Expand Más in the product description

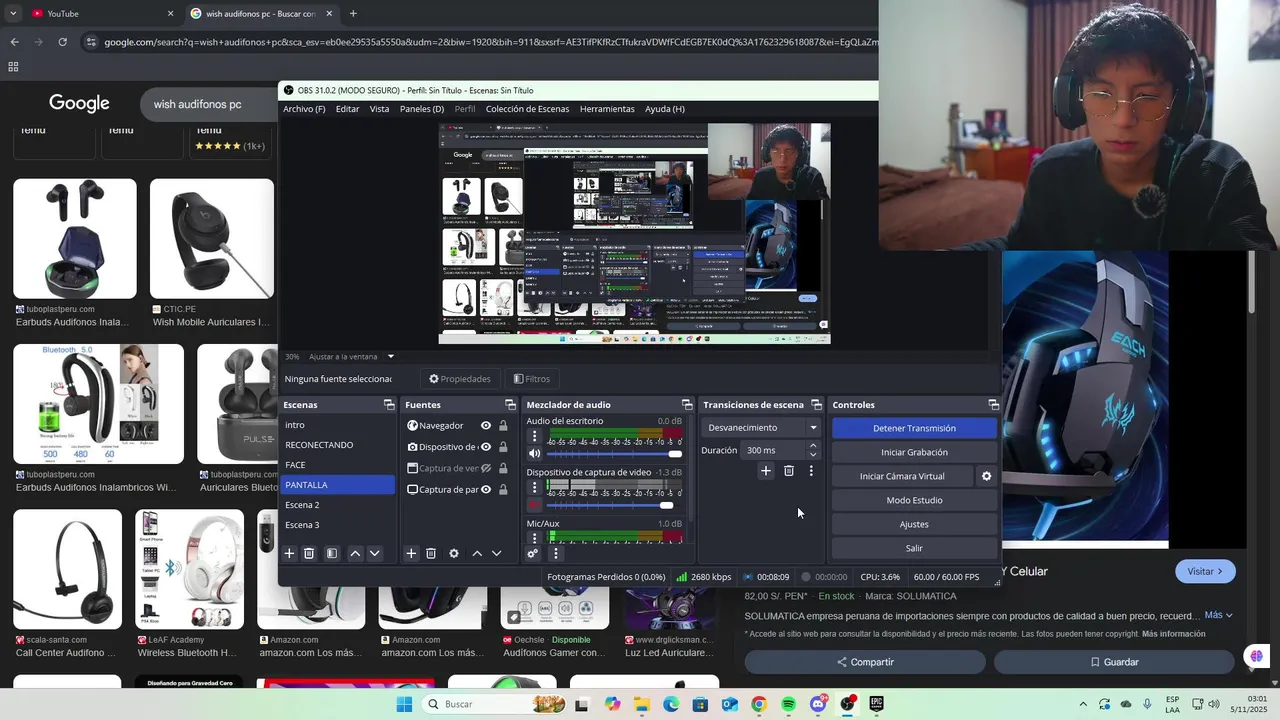click(x=1218, y=615)
